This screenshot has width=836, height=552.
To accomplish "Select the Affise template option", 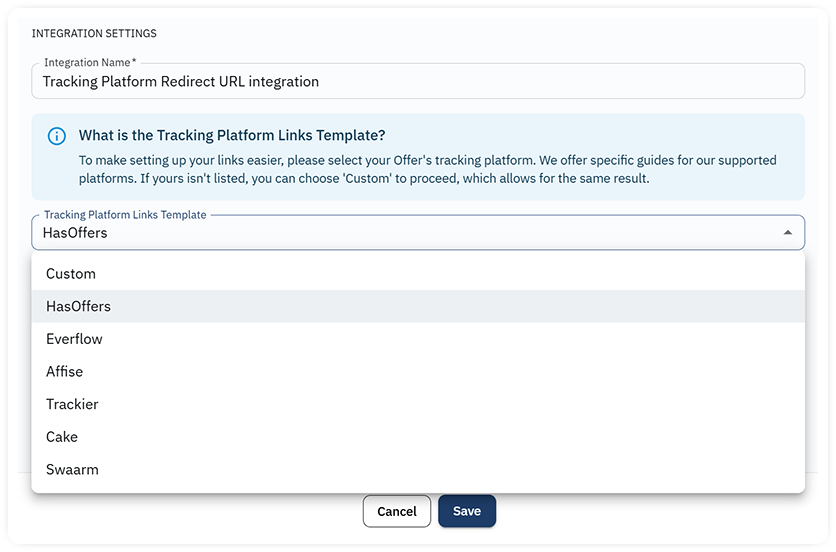I will 418,371.
